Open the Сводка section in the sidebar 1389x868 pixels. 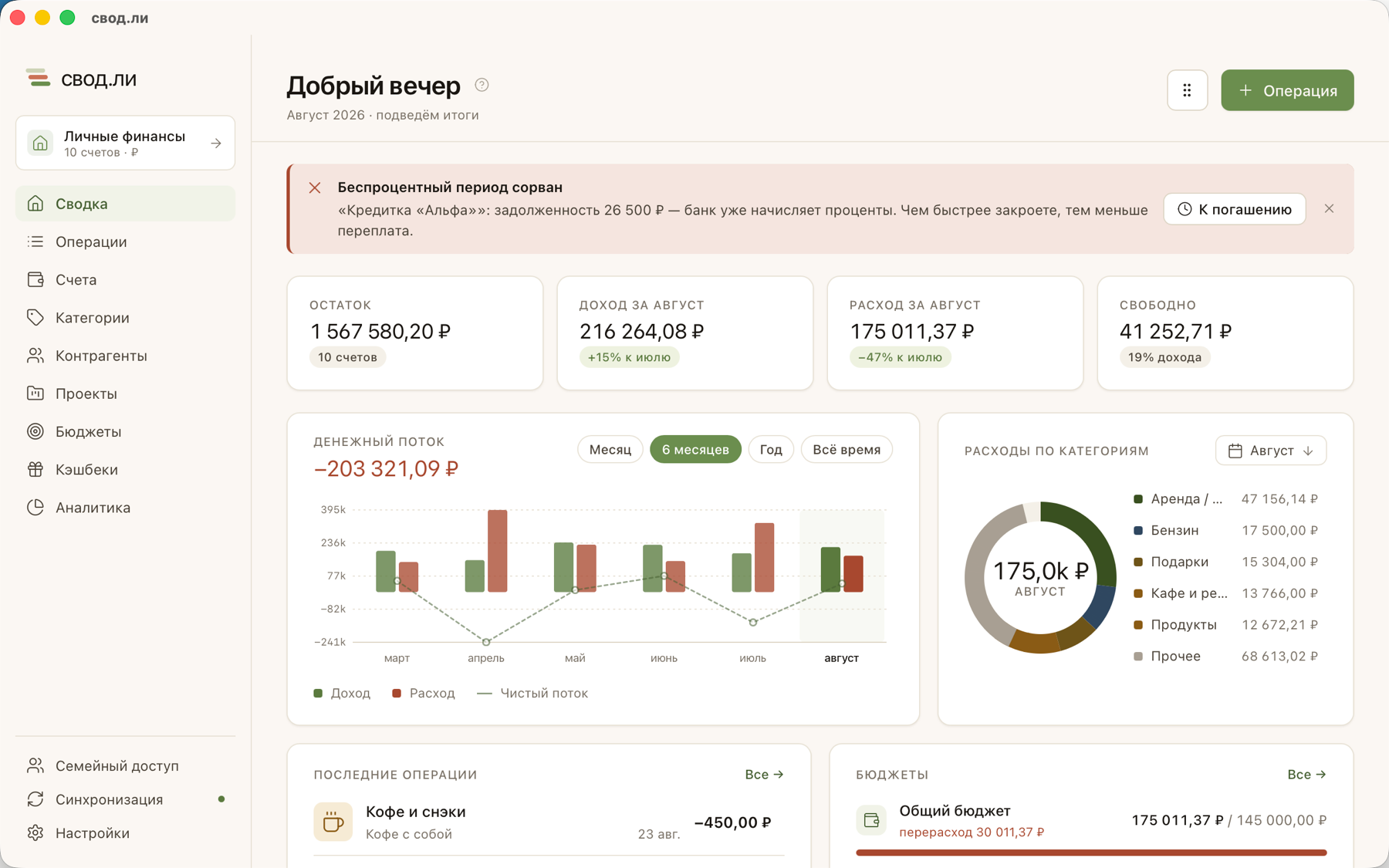coord(125,204)
